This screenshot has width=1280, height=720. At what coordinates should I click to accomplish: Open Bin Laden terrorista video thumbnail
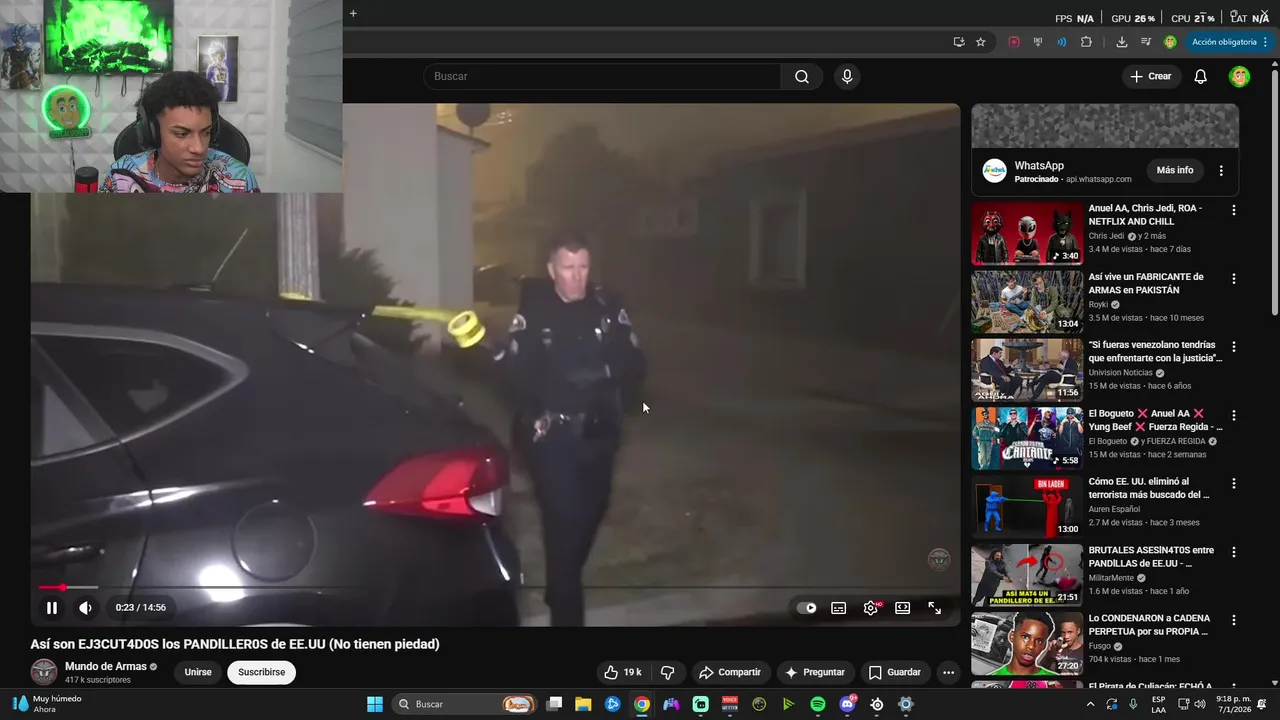[x=1027, y=507]
